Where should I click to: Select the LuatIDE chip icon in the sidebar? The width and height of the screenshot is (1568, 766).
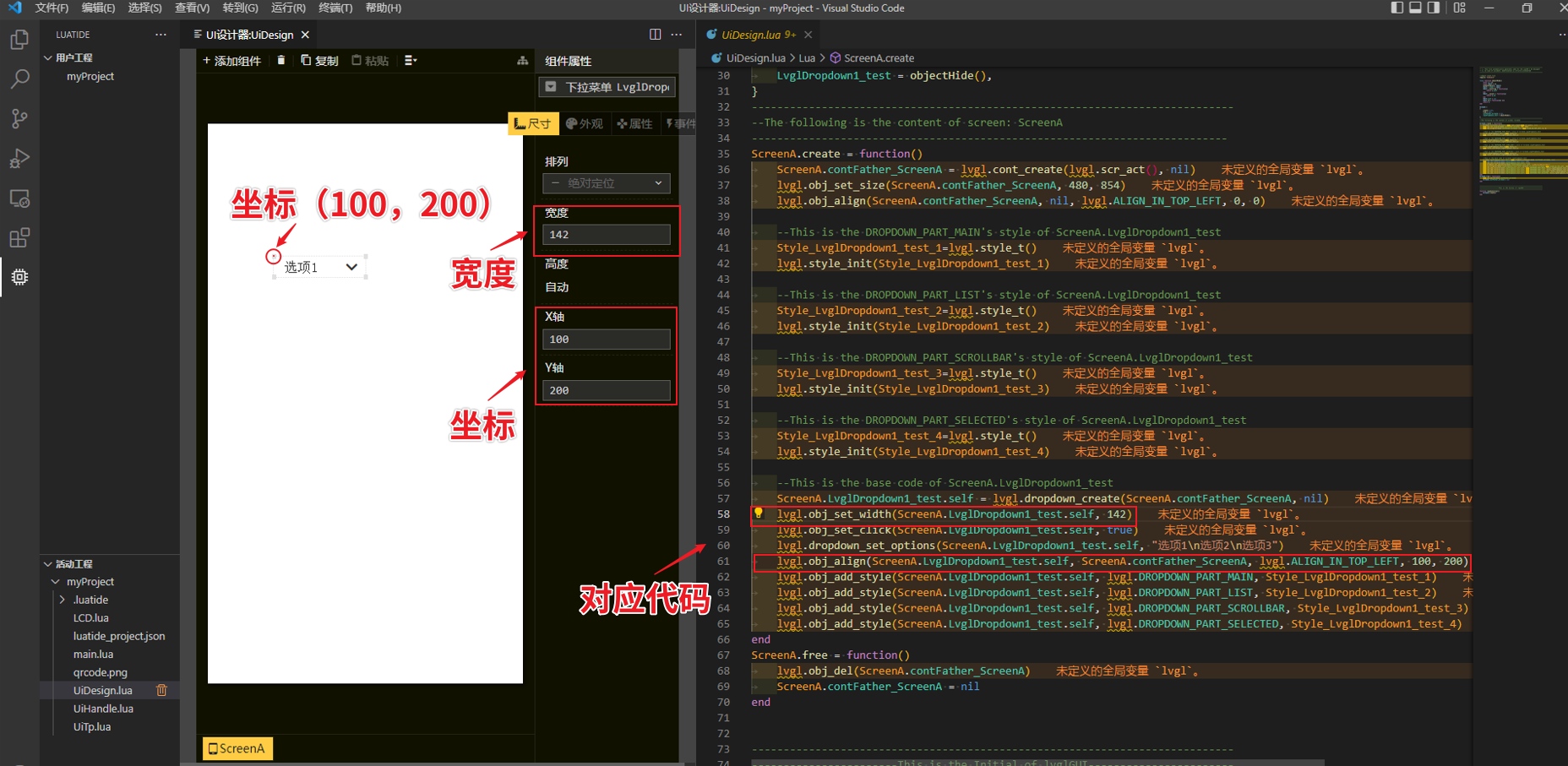[19, 277]
